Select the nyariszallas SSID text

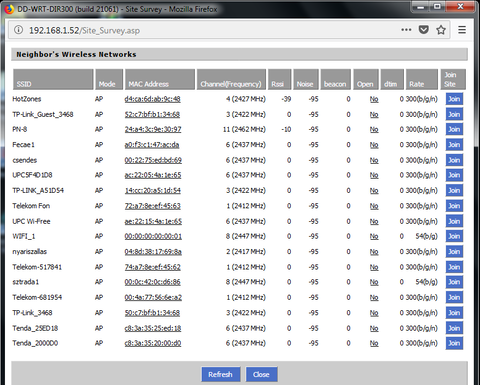[29, 252]
